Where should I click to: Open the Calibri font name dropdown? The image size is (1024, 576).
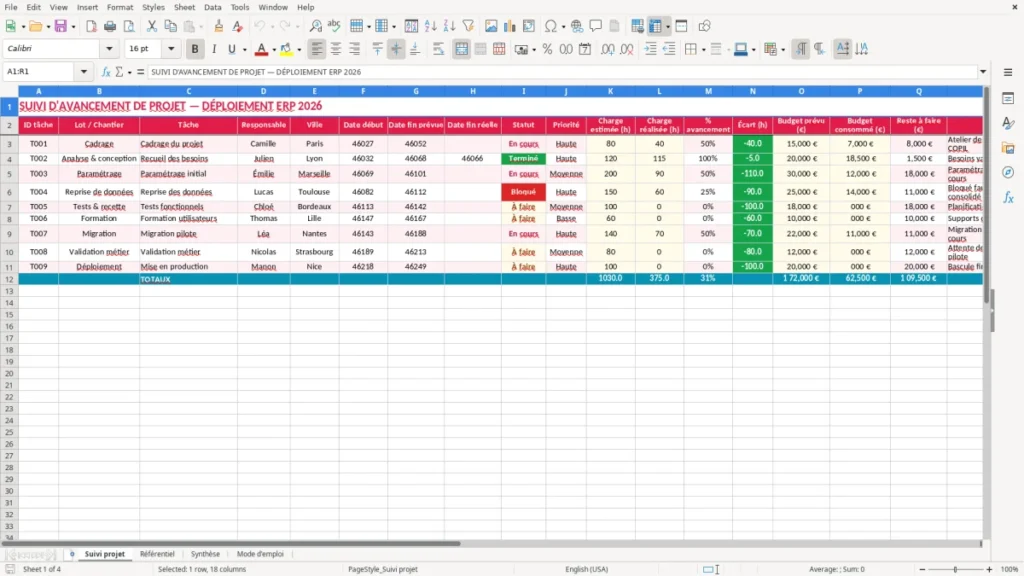[109, 49]
